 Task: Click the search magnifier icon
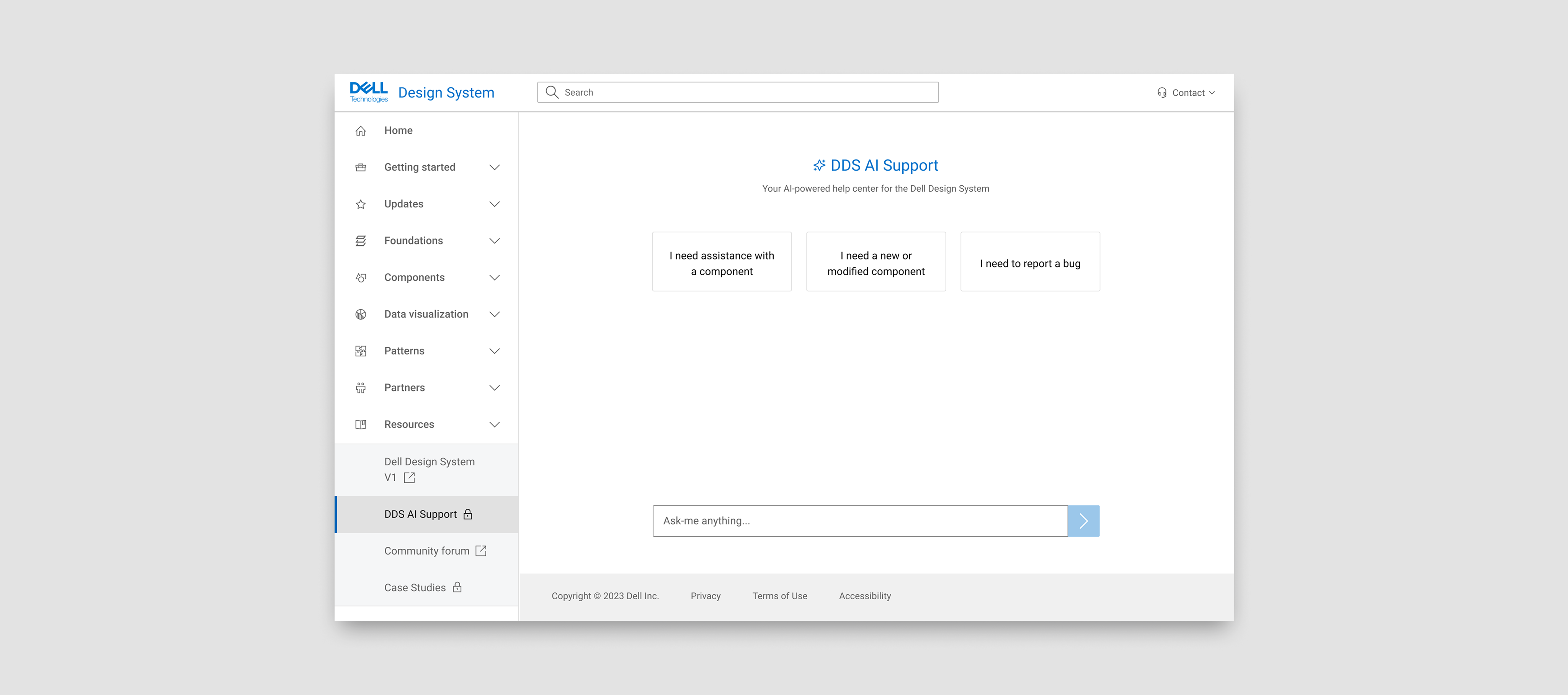(552, 93)
